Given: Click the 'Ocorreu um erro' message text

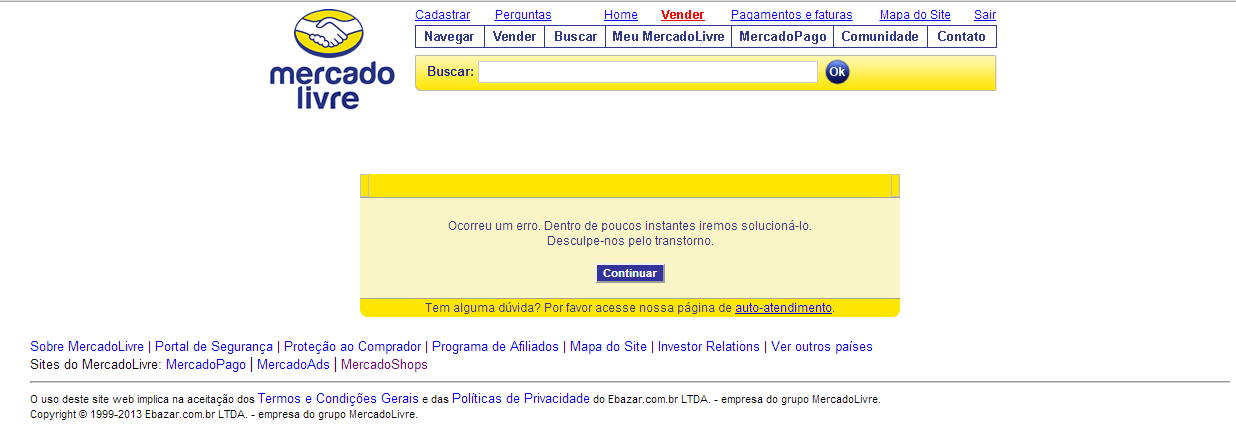Looking at the screenshot, I should (x=630, y=226).
